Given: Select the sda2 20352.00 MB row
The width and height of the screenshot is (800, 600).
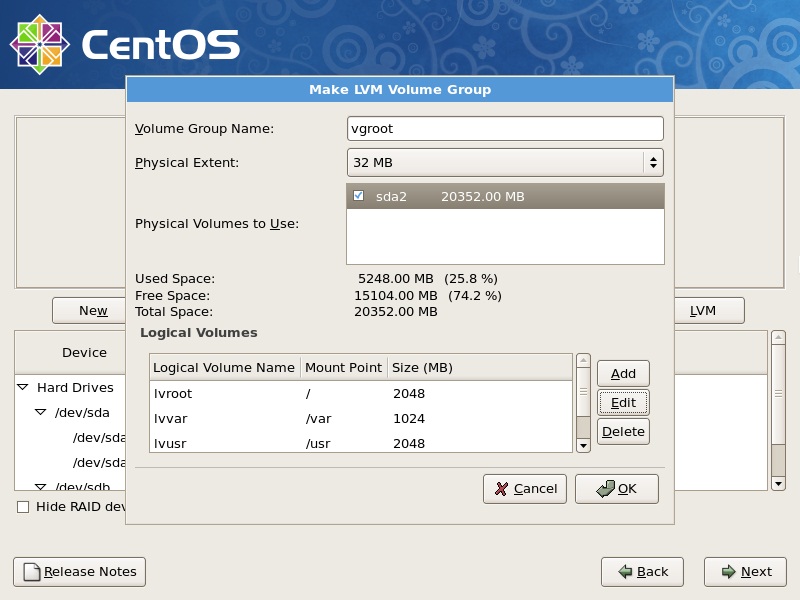Looking at the screenshot, I should coord(505,196).
